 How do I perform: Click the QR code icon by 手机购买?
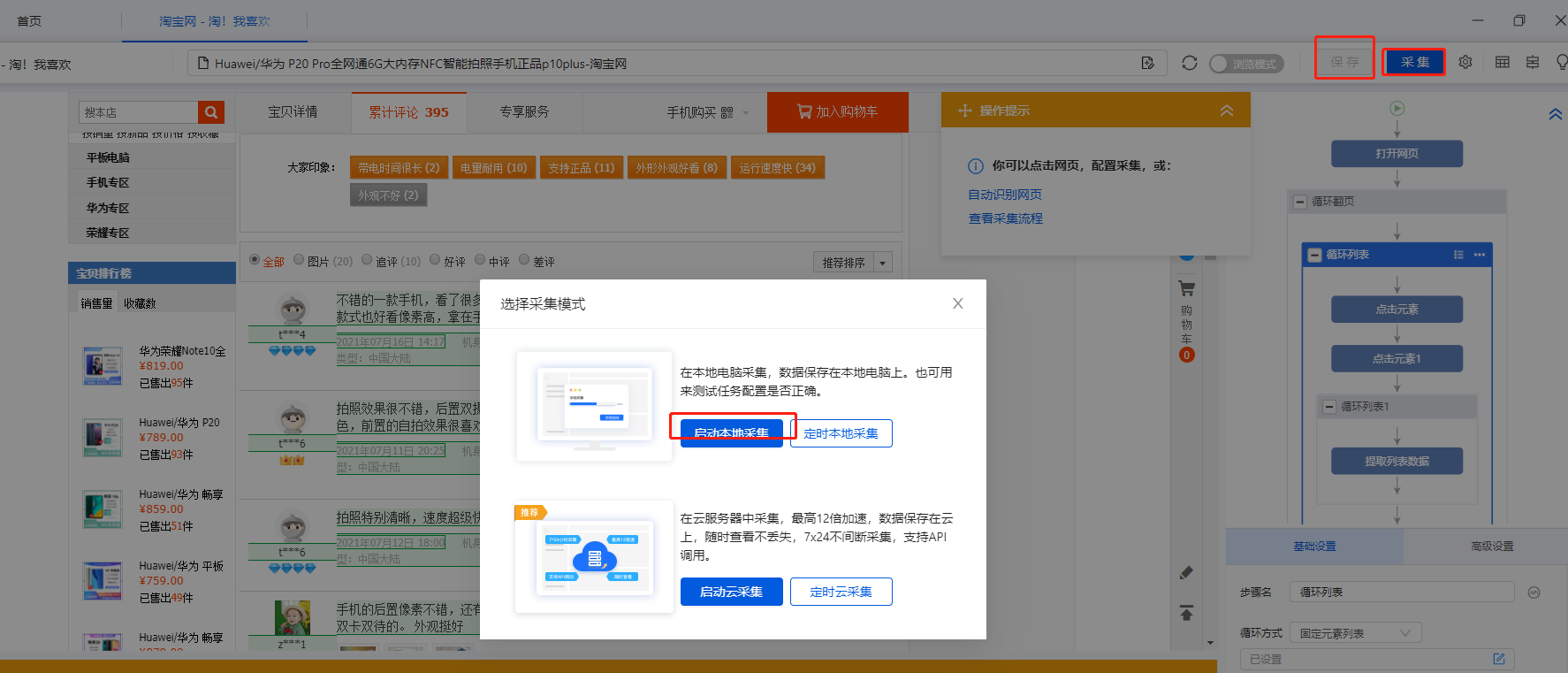727,112
